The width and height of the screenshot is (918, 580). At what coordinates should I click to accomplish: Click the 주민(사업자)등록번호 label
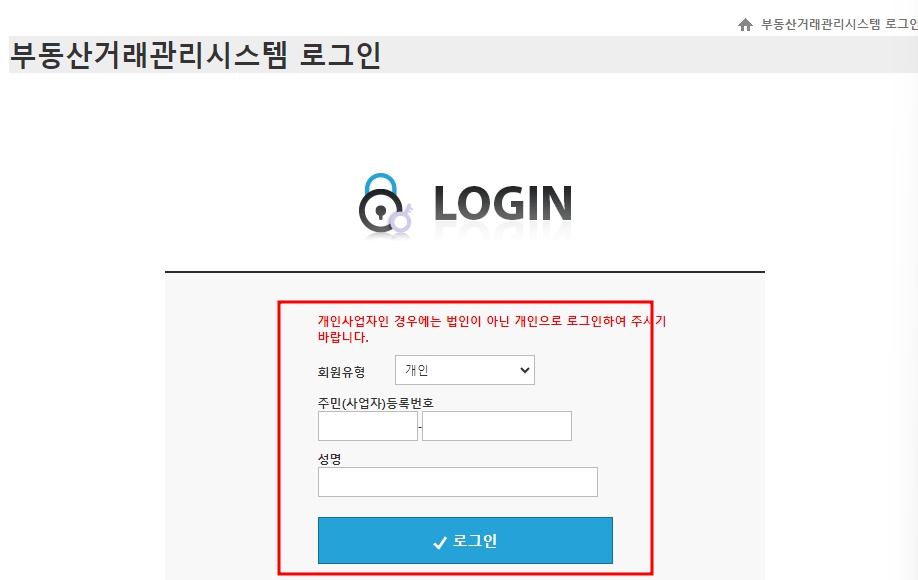pyautogui.click(x=375, y=403)
